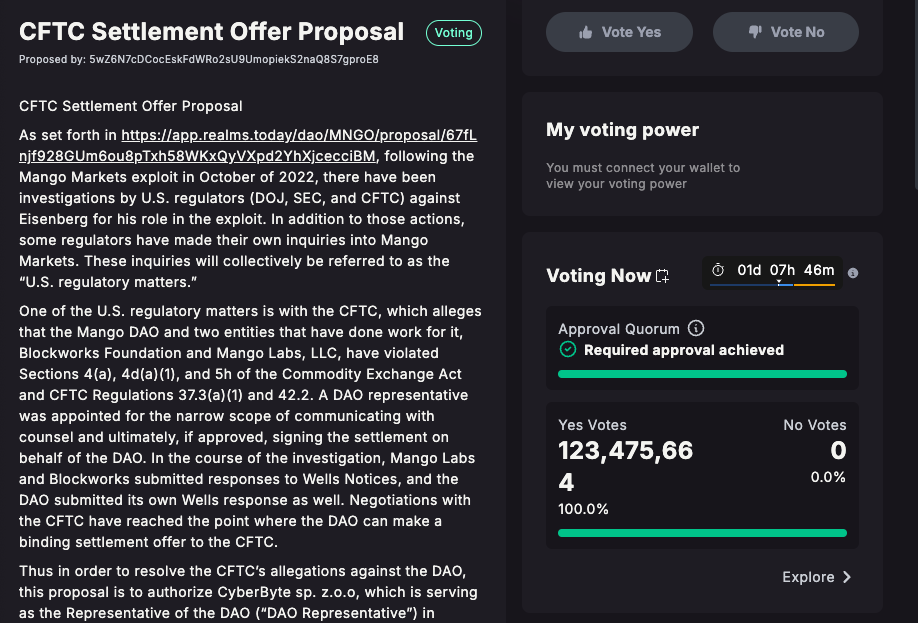Click the green Yes Votes progress bar
The width and height of the screenshot is (918, 623).
click(703, 533)
